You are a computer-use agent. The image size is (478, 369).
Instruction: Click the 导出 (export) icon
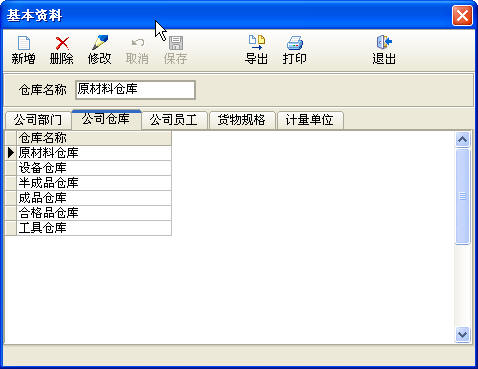[x=257, y=43]
